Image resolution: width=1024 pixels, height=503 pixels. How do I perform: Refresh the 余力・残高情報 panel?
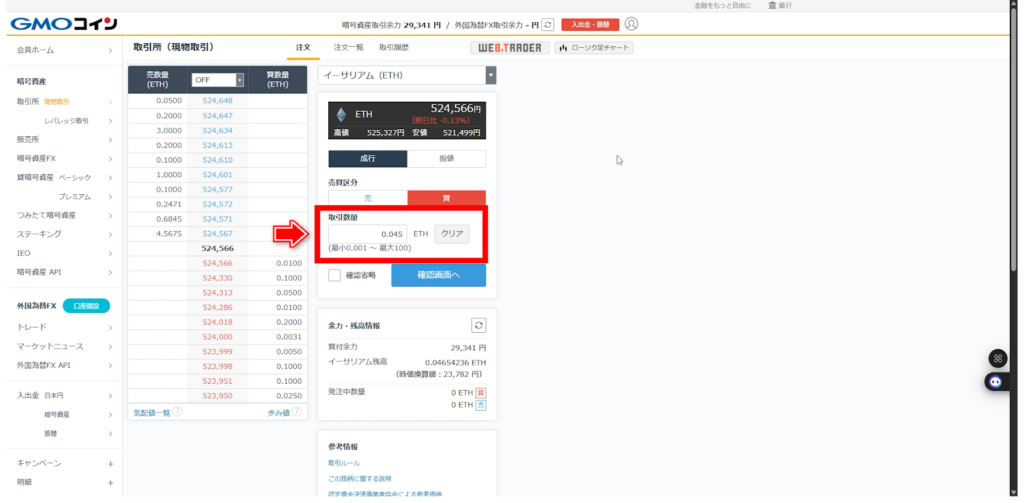tap(478, 325)
